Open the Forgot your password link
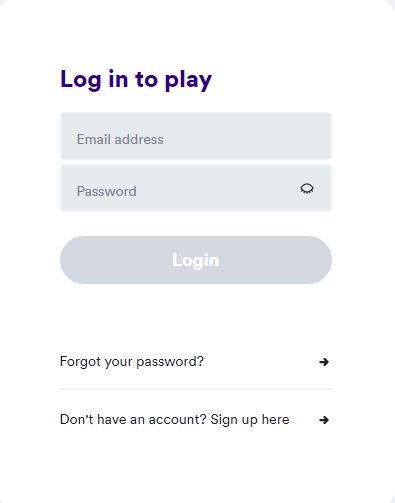395x503 pixels. pos(132,362)
